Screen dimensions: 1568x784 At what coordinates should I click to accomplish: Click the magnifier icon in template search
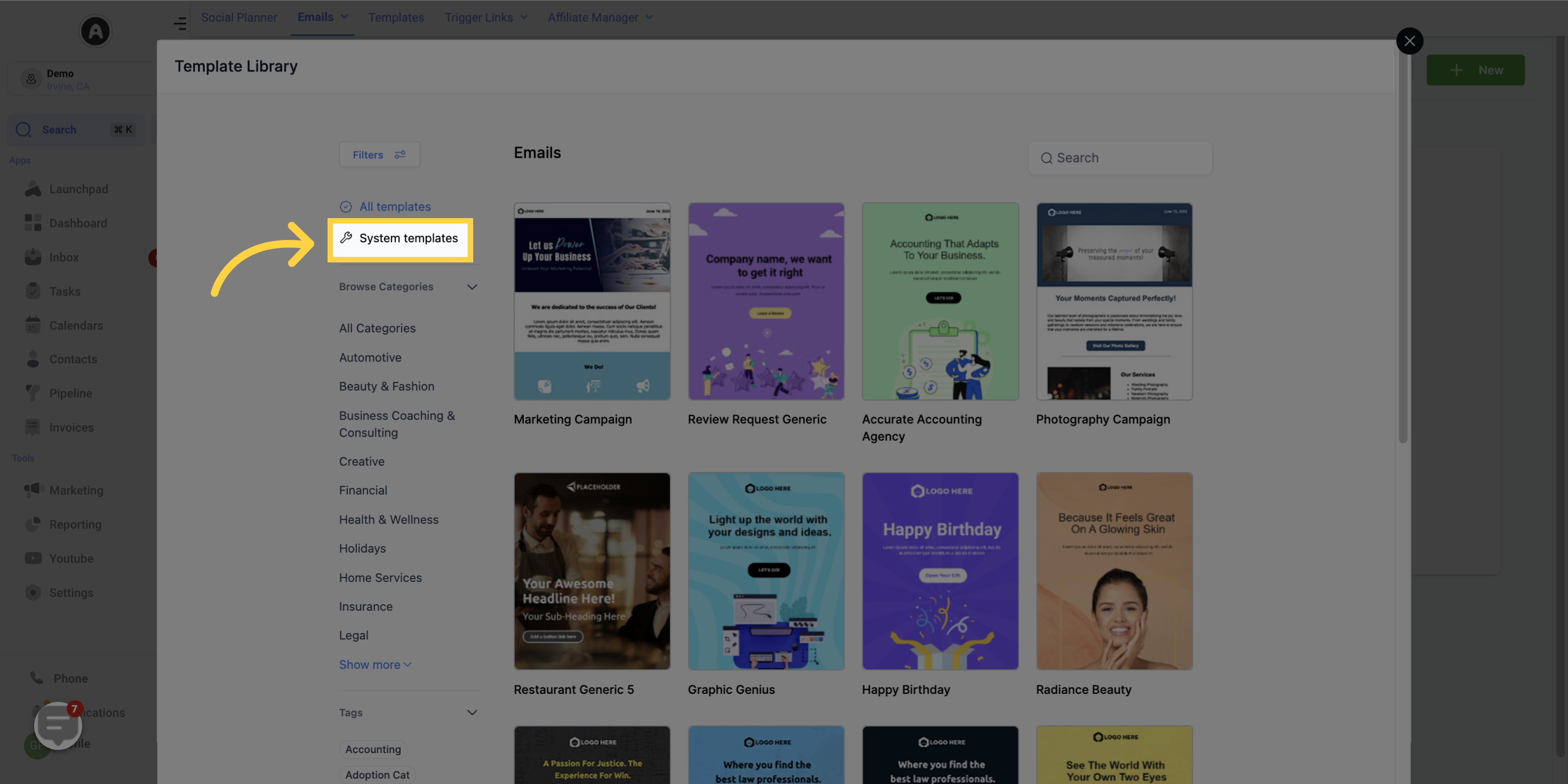pos(1046,158)
